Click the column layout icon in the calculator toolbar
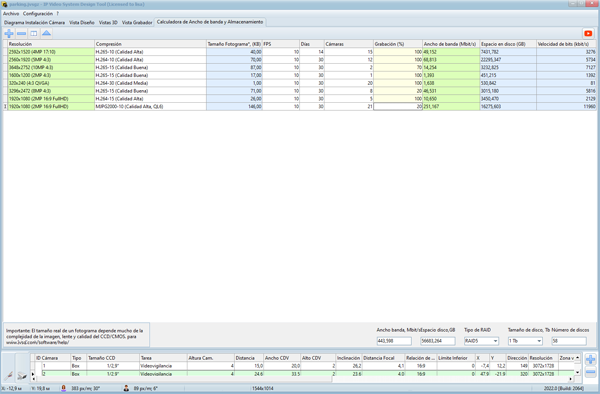 coord(34,33)
